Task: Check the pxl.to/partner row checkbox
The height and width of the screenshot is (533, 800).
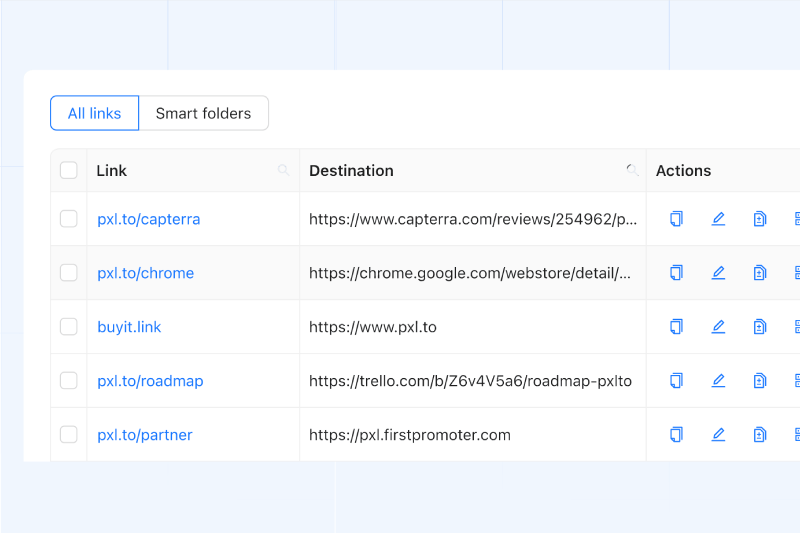Action: point(69,435)
